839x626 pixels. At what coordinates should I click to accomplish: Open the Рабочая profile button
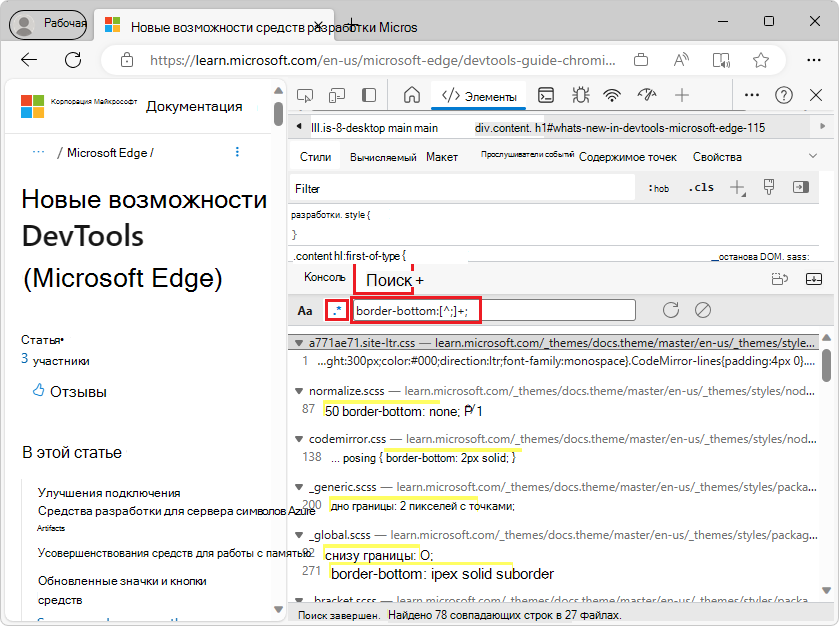[48, 24]
